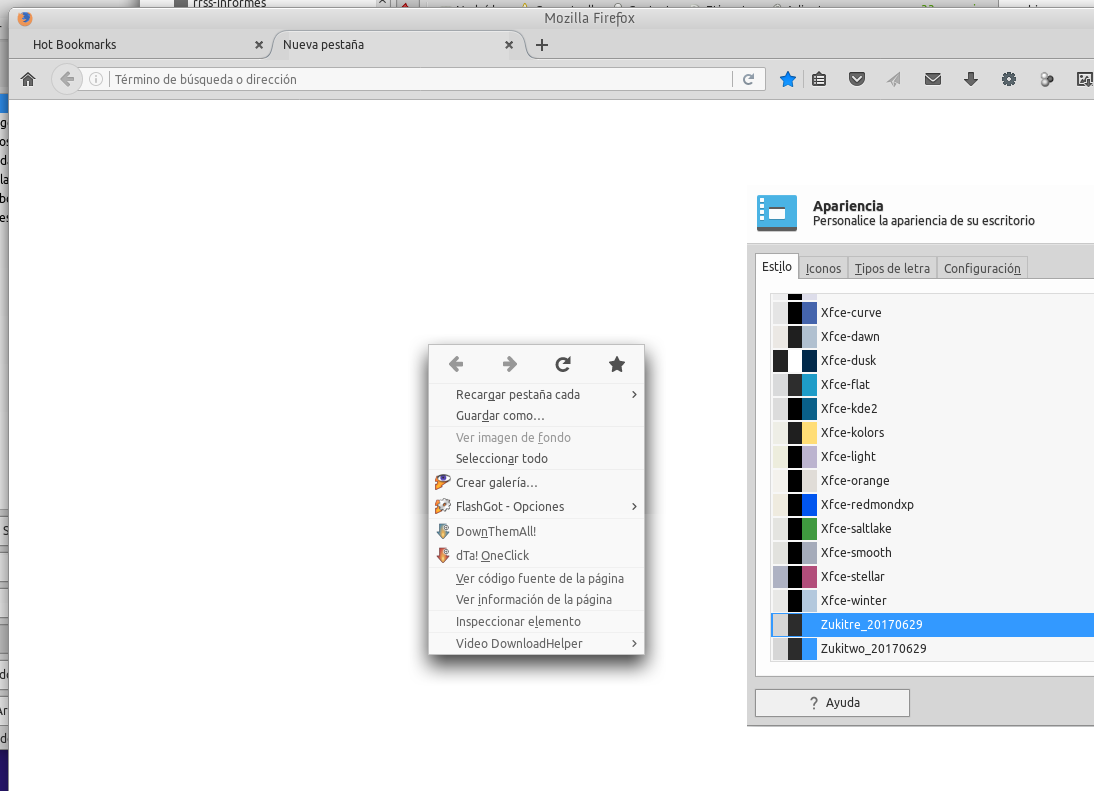This screenshot has height=791, width=1094.
Task: Select the Xfce-light theme
Action: 932,456
